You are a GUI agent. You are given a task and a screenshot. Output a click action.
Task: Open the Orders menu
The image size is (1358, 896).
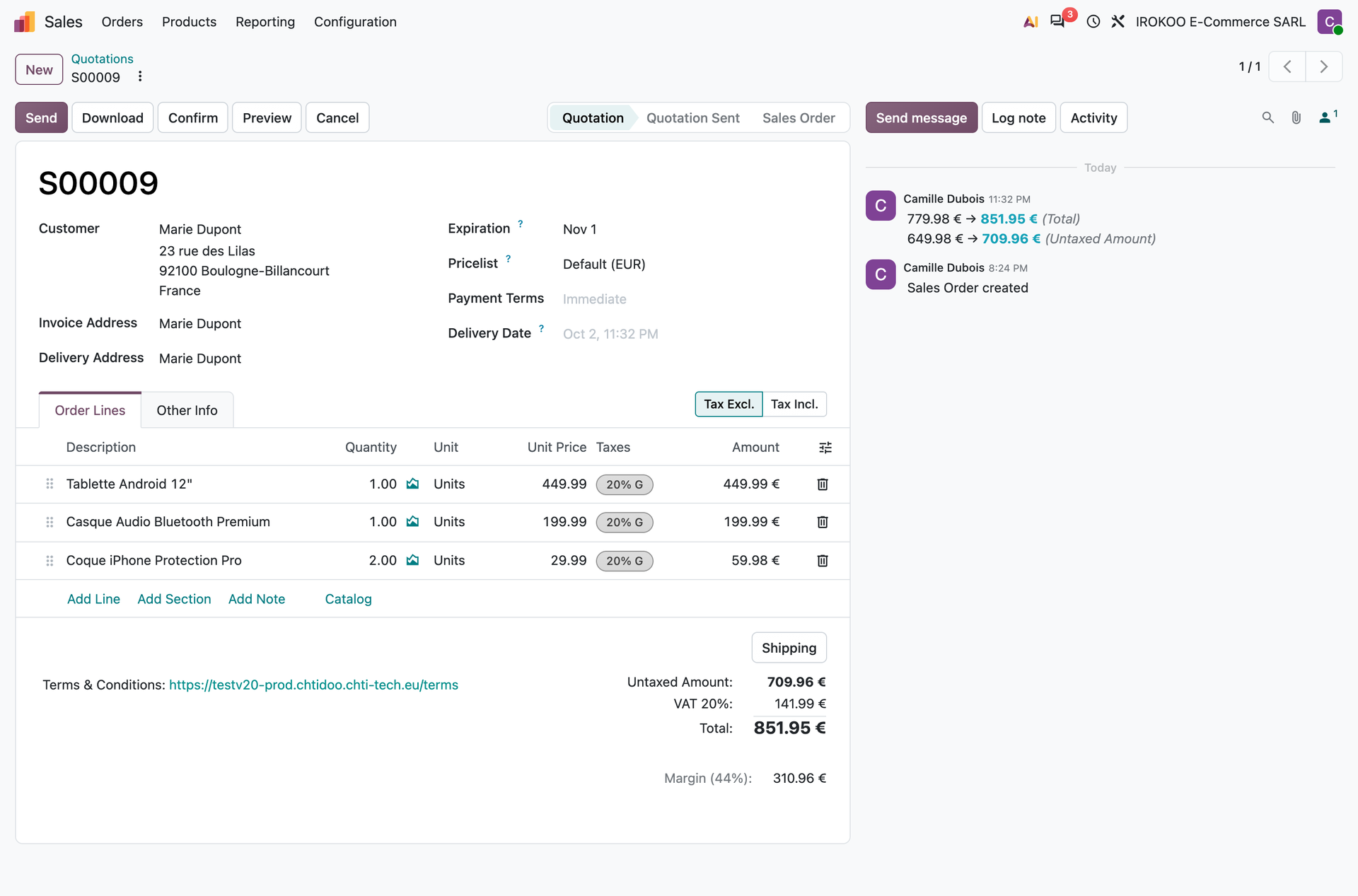[122, 22]
